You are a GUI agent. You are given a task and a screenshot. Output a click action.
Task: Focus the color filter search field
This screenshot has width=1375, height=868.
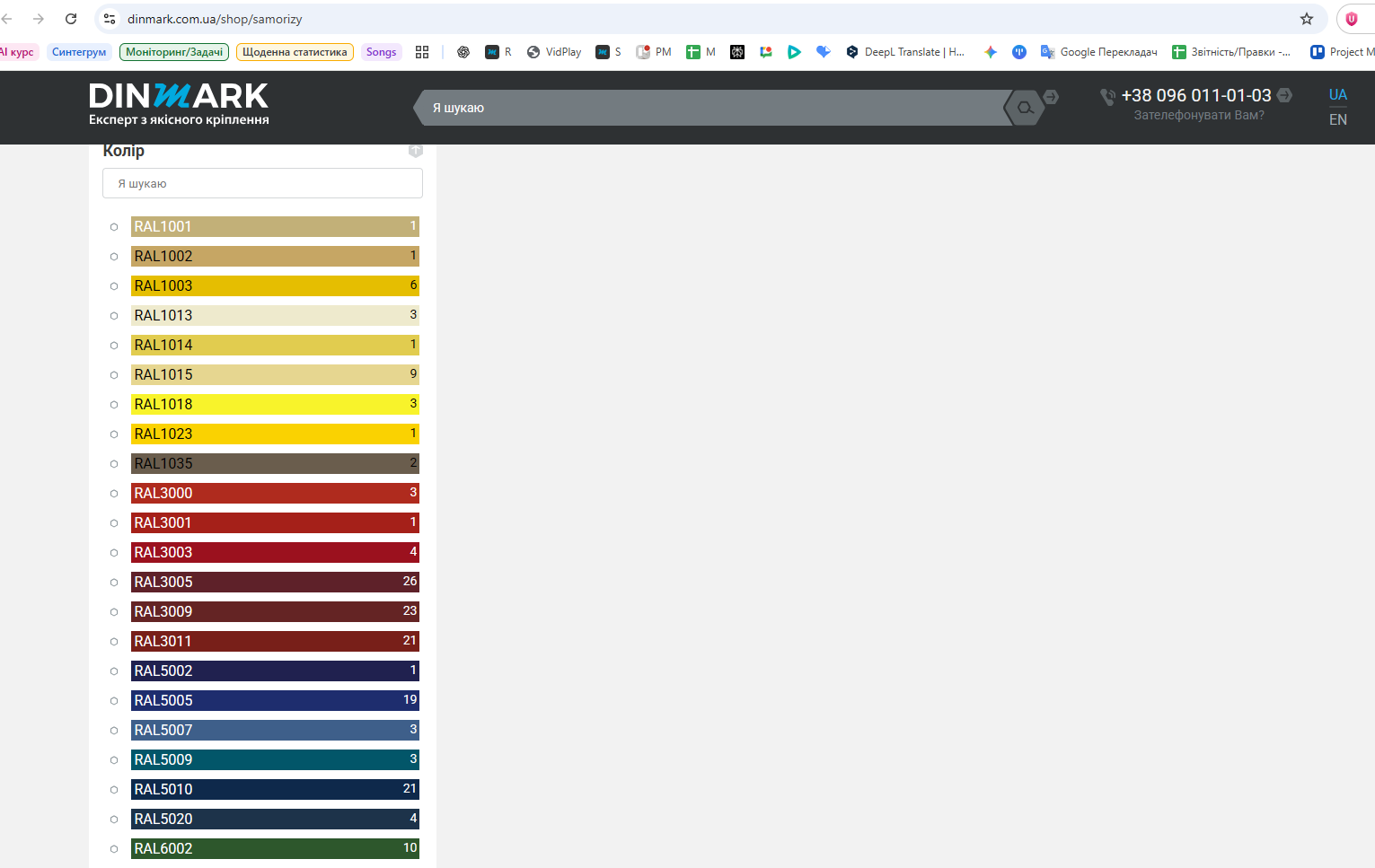(262, 183)
